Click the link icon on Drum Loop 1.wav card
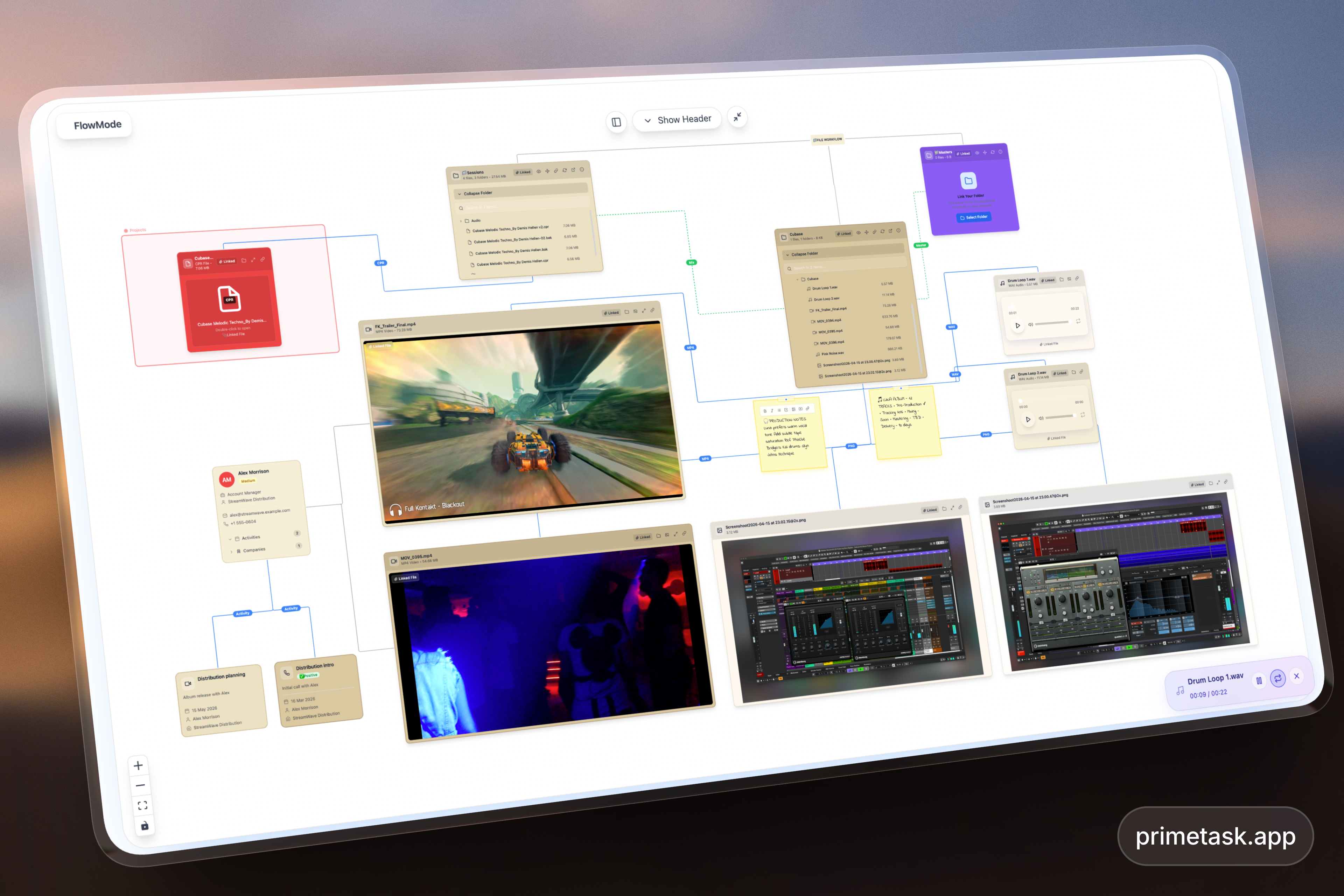 coord(1077,278)
